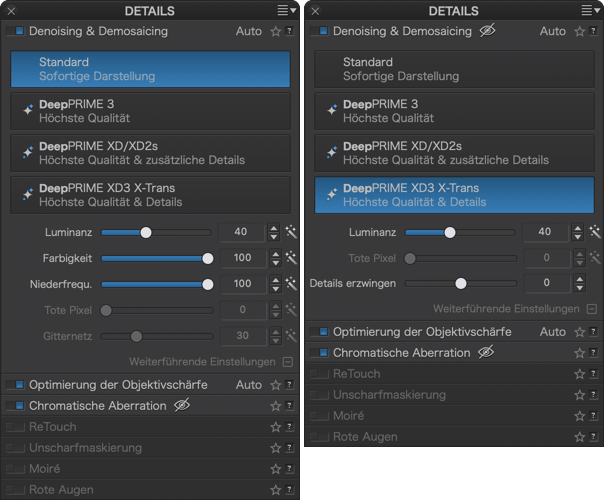Open Denoising & Demosaicing help in right panel
The width and height of the screenshot is (604, 500).
[x=593, y=31]
